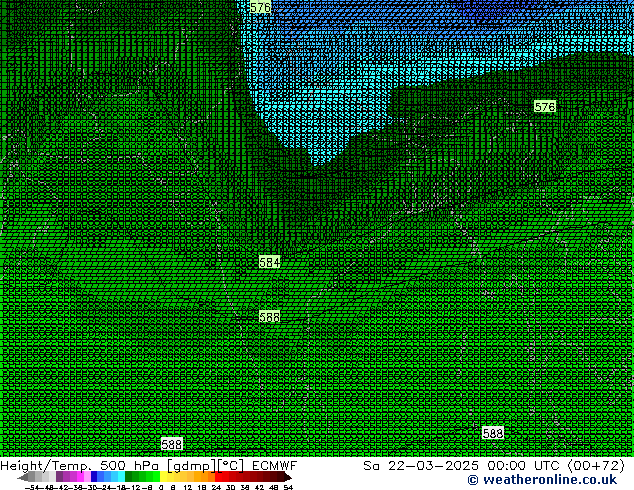634x490 pixels.
Task: Click the ECMWF model name
Action: (x=275, y=465)
